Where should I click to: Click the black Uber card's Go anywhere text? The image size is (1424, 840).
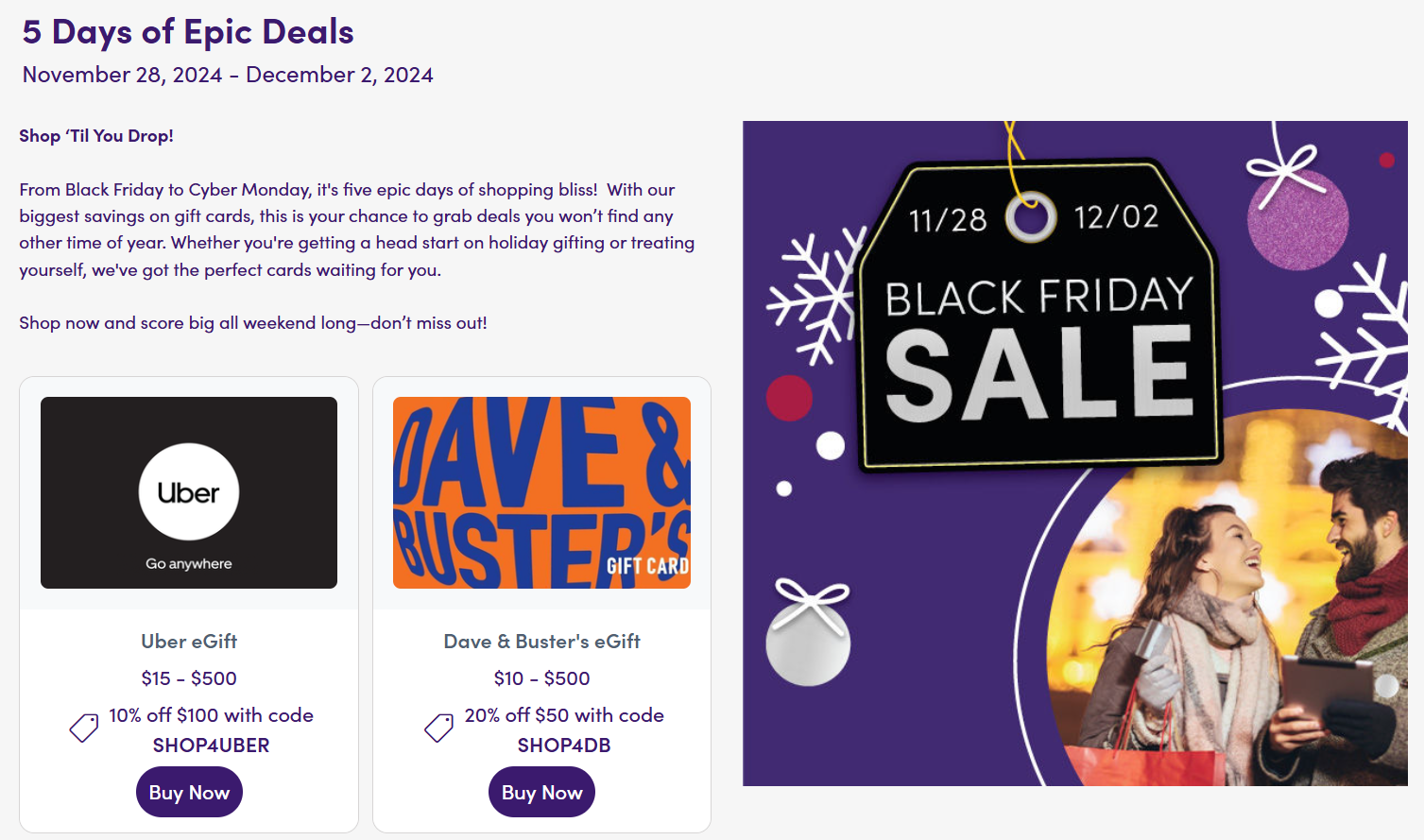[x=189, y=564]
